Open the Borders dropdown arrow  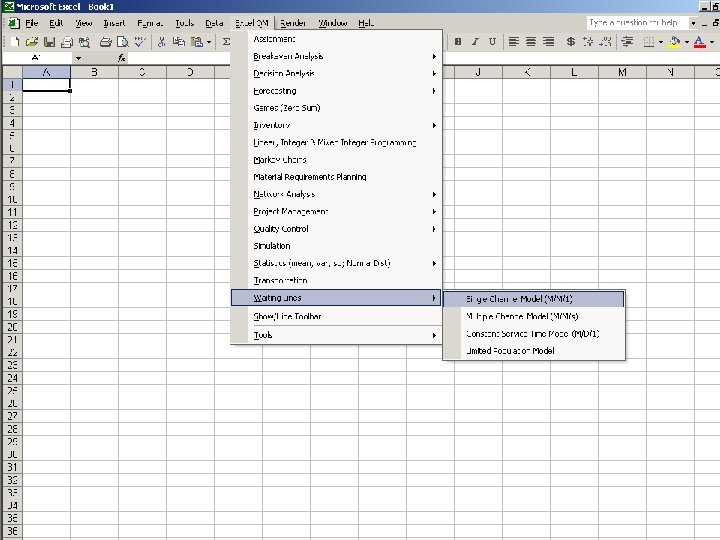pos(661,42)
